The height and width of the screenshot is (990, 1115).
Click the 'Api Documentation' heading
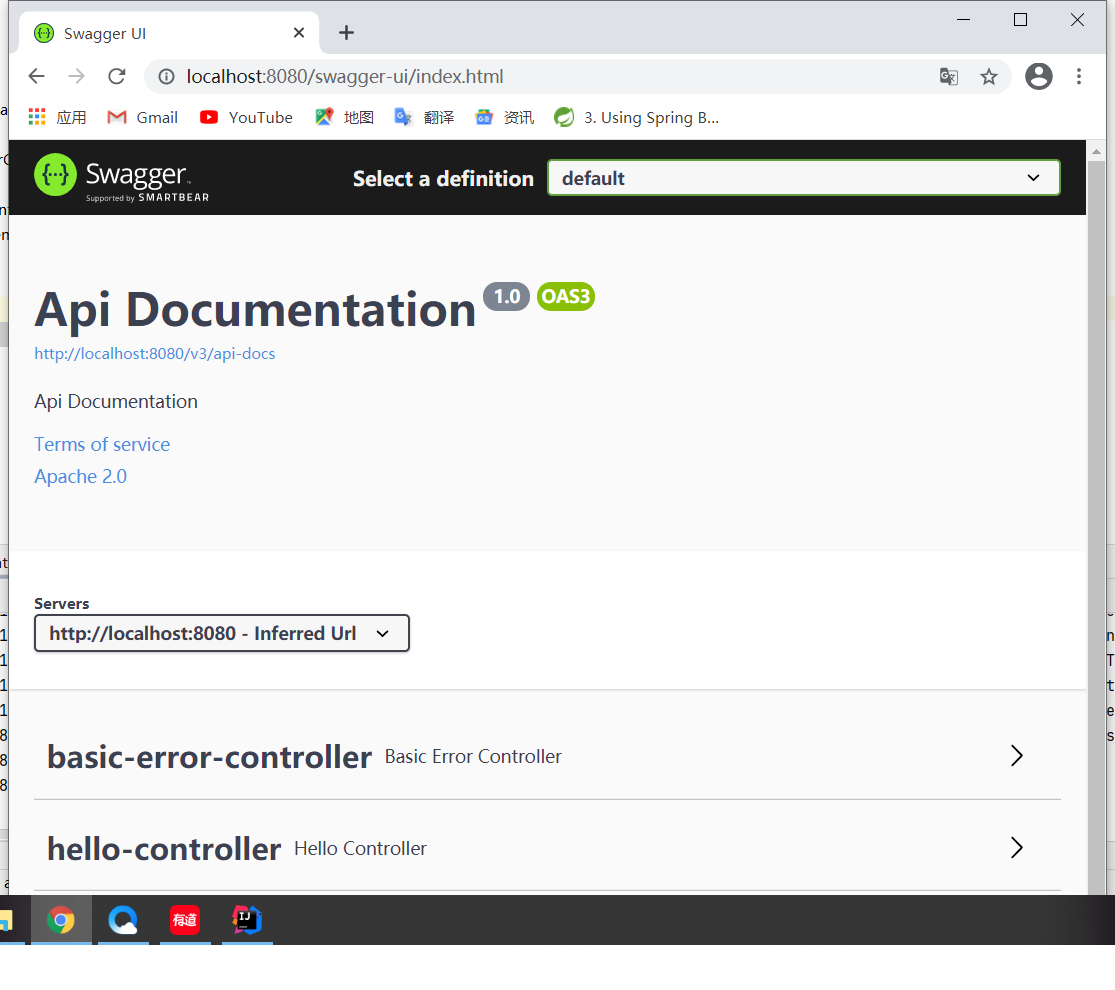pyautogui.click(x=255, y=310)
